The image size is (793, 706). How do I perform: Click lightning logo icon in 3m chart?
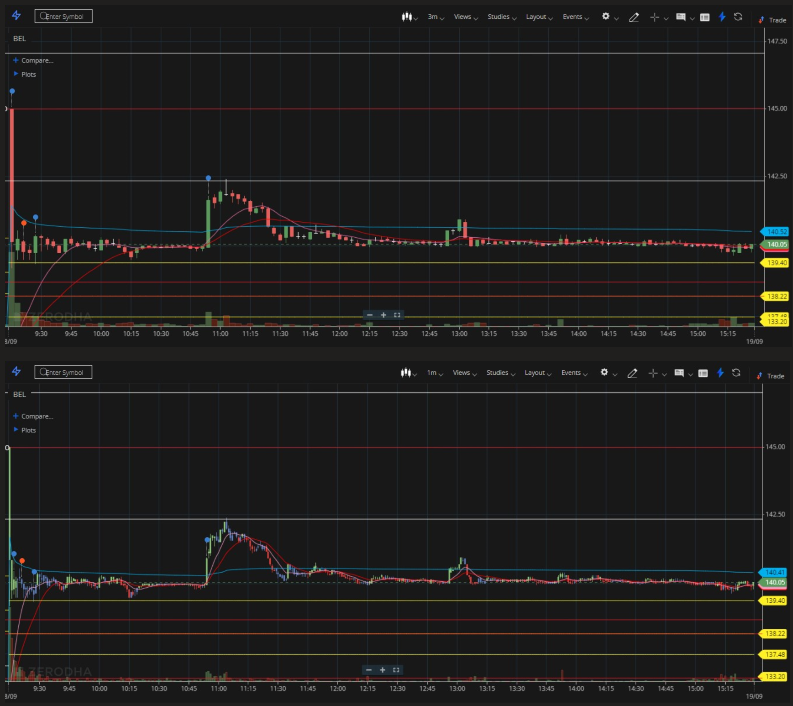(x=16, y=16)
